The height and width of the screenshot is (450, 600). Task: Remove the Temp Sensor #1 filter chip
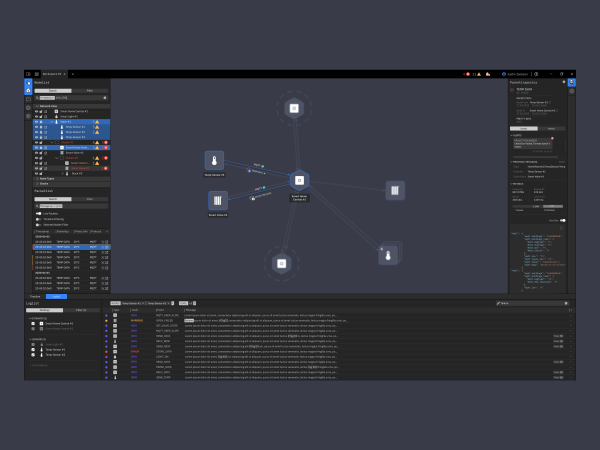click(143, 303)
